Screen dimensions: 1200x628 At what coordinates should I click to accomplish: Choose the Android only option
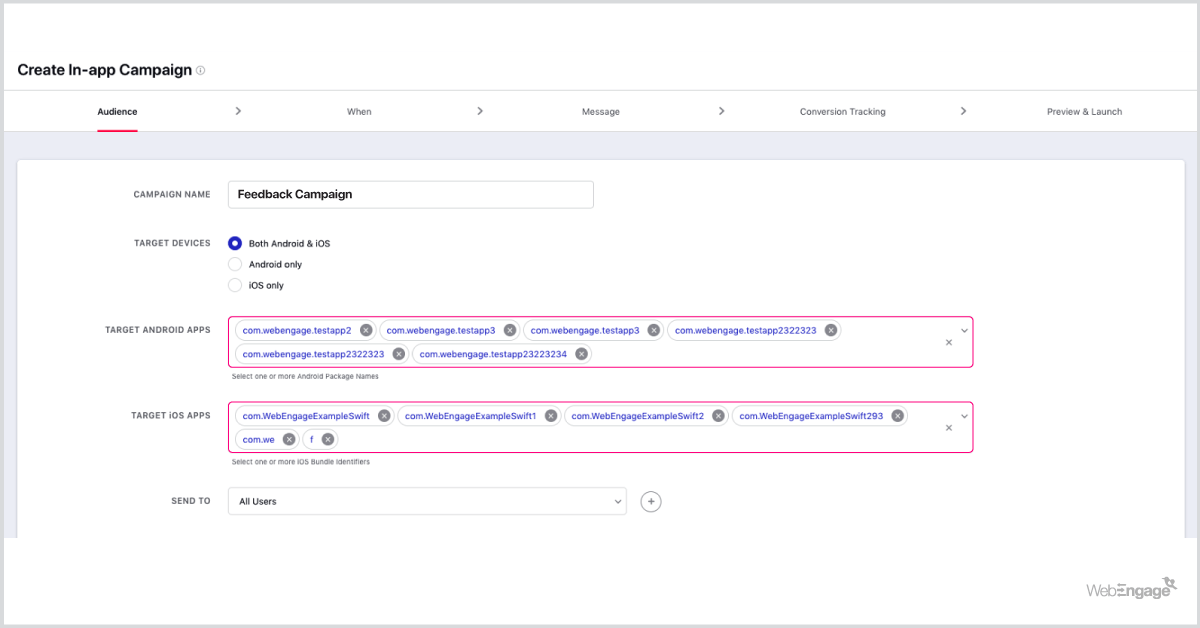(x=235, y=264)
